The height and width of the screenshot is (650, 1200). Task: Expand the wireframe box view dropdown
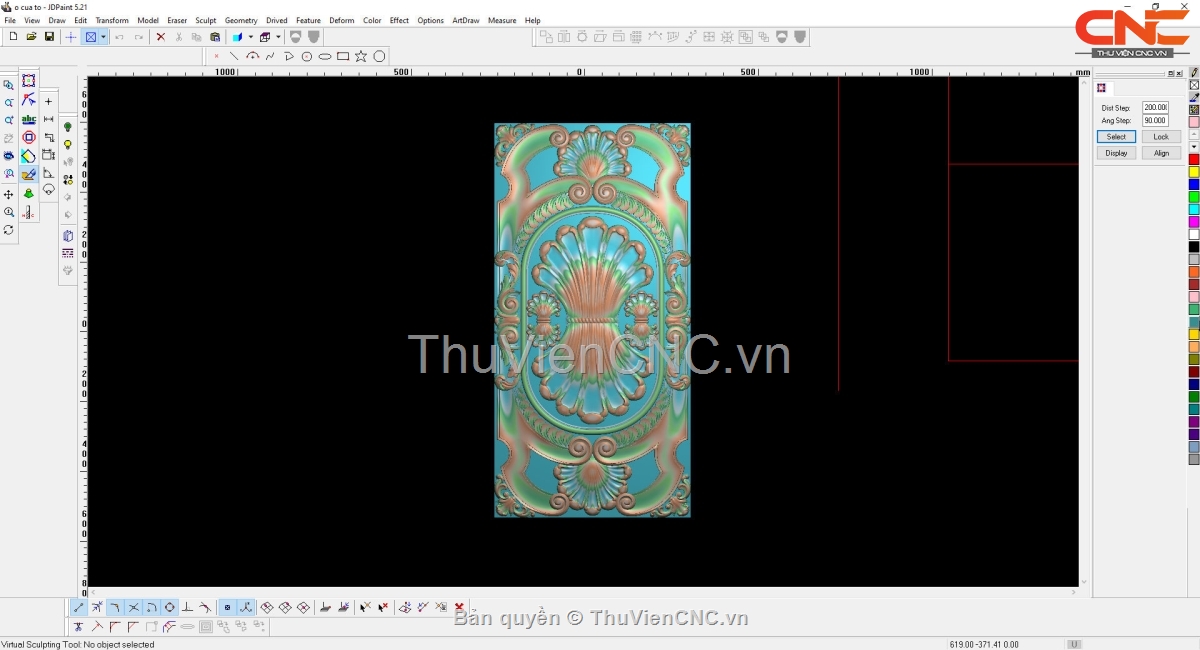click(x=278, y=37)
